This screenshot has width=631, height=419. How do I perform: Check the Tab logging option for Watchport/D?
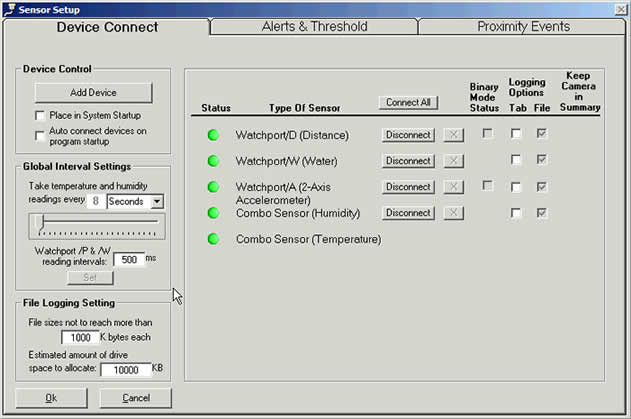516,134
